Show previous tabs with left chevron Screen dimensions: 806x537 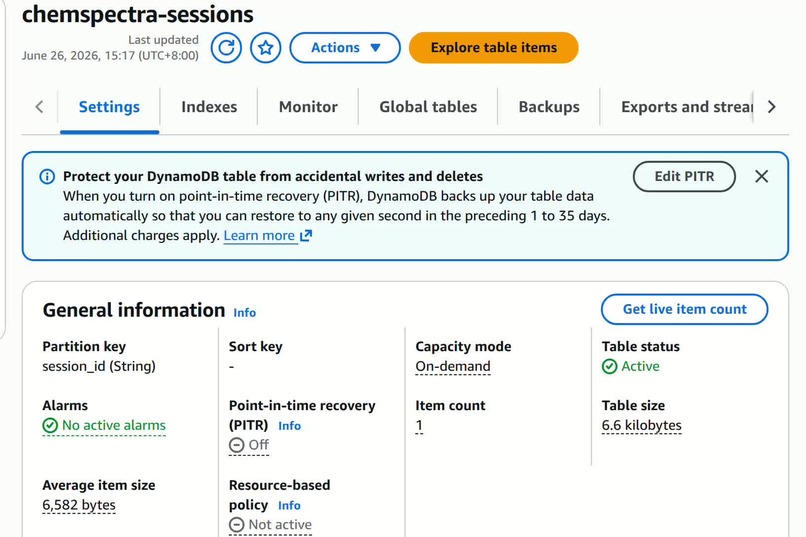click(x=40, y=107)
